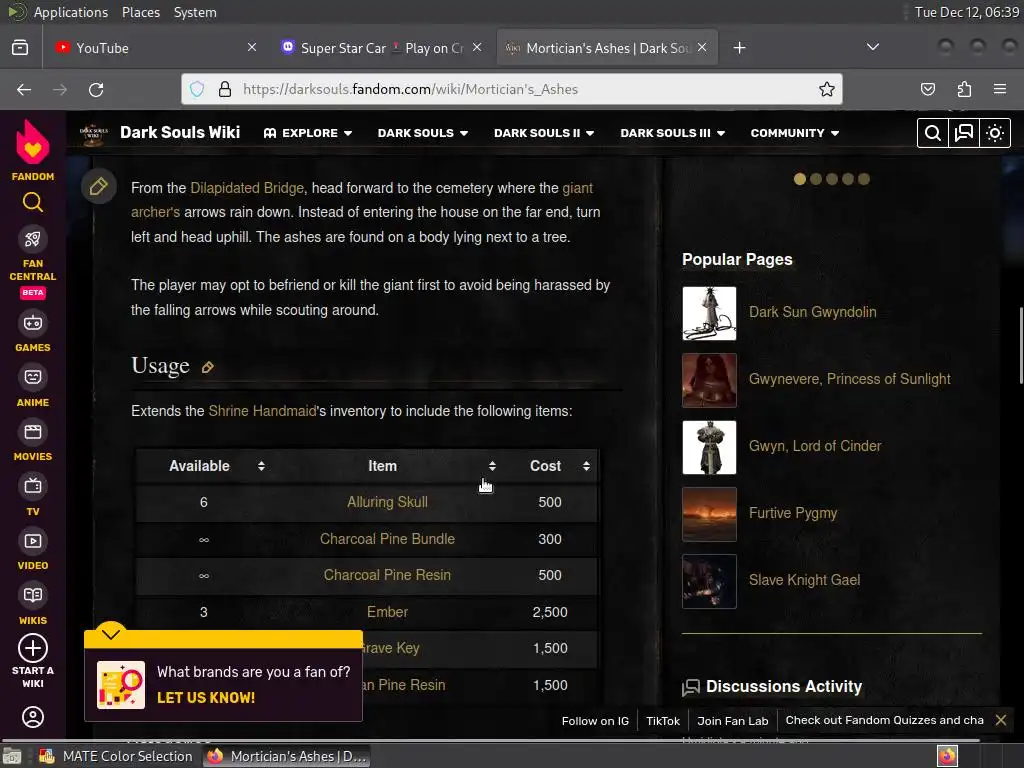The image size is (1024, 768).
Task: Open the TV sidebar icon
Action: [33, 486]
